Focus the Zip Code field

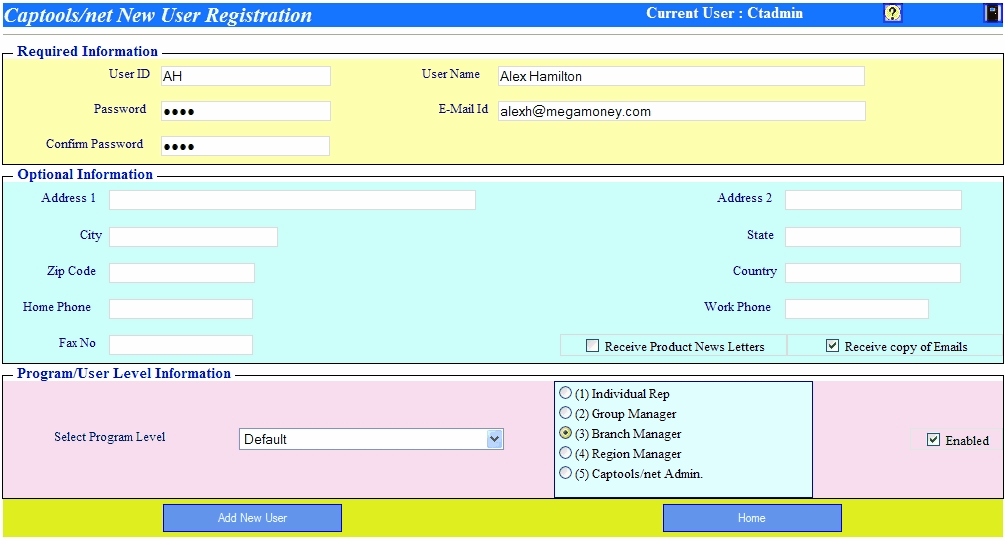182,272
